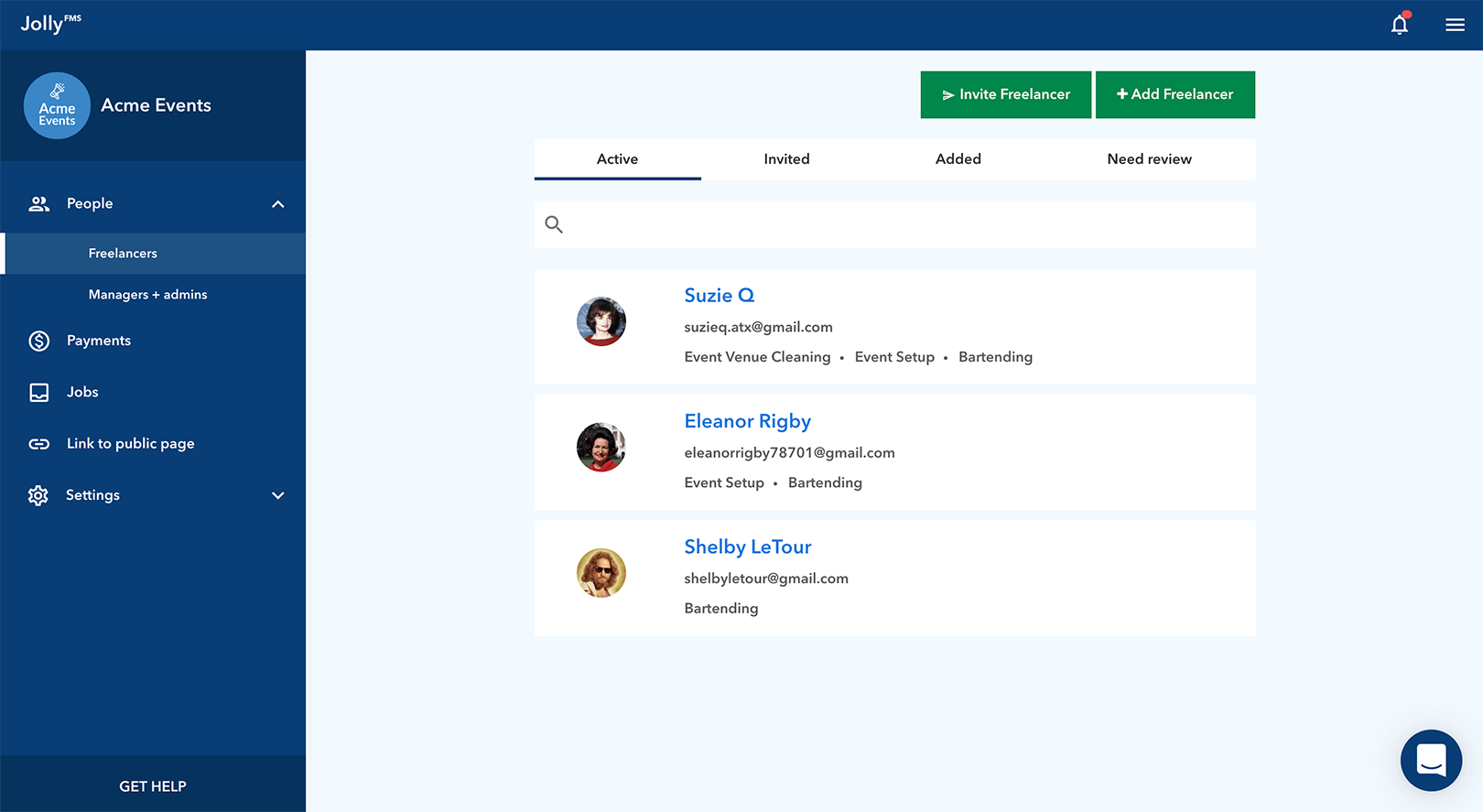1483x812 pixels.
Task: Click Eleanor Rigby's avatar photo
Action: [x=601, y=447]
